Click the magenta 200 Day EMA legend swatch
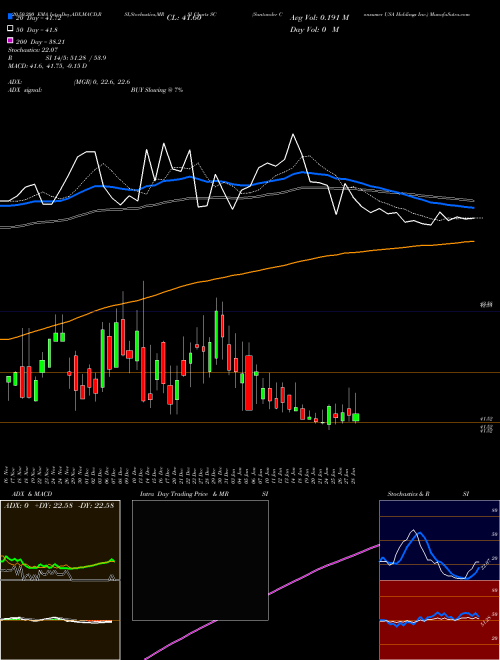The width and height of the screenshot is (500, 660). pos(10,40)
